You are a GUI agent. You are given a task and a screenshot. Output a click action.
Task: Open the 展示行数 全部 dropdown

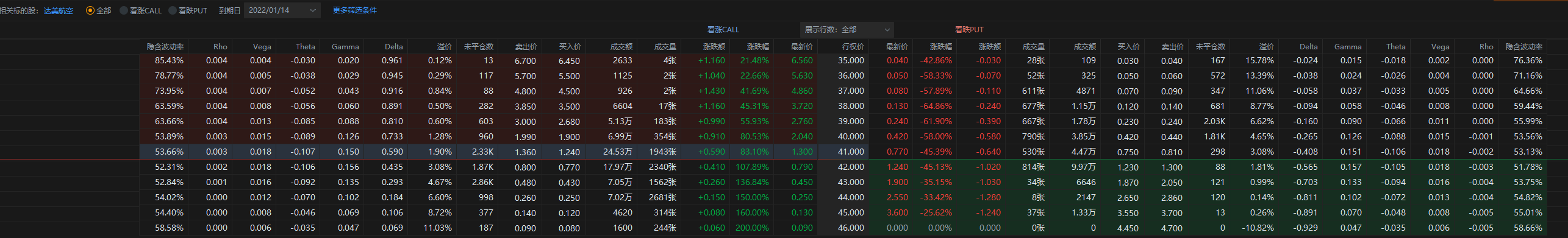[x=847, y=29]
